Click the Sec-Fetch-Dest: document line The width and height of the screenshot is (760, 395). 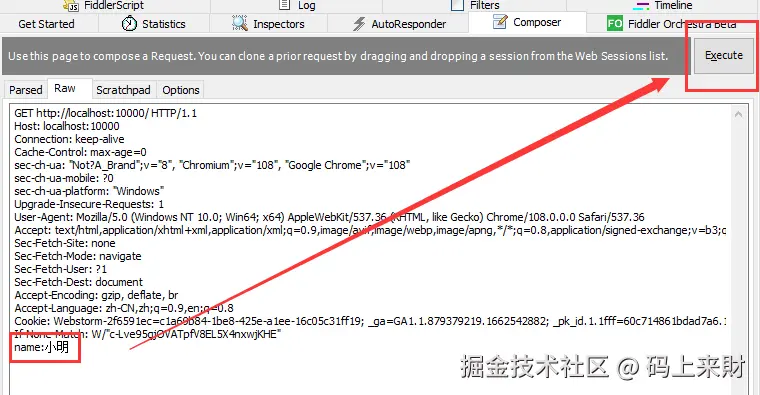point(79,282)
